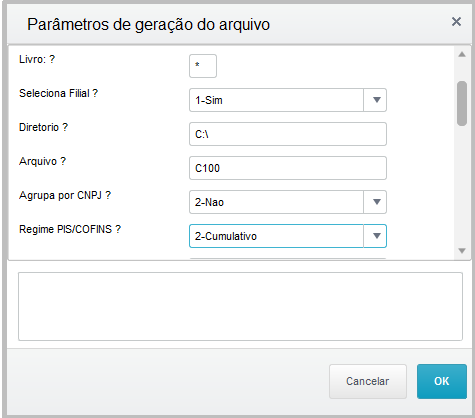This screenshot has height=418, width=475.
Task: Focus the Diretorio text field
Action: pyautogui.click(x=288, y=134)
